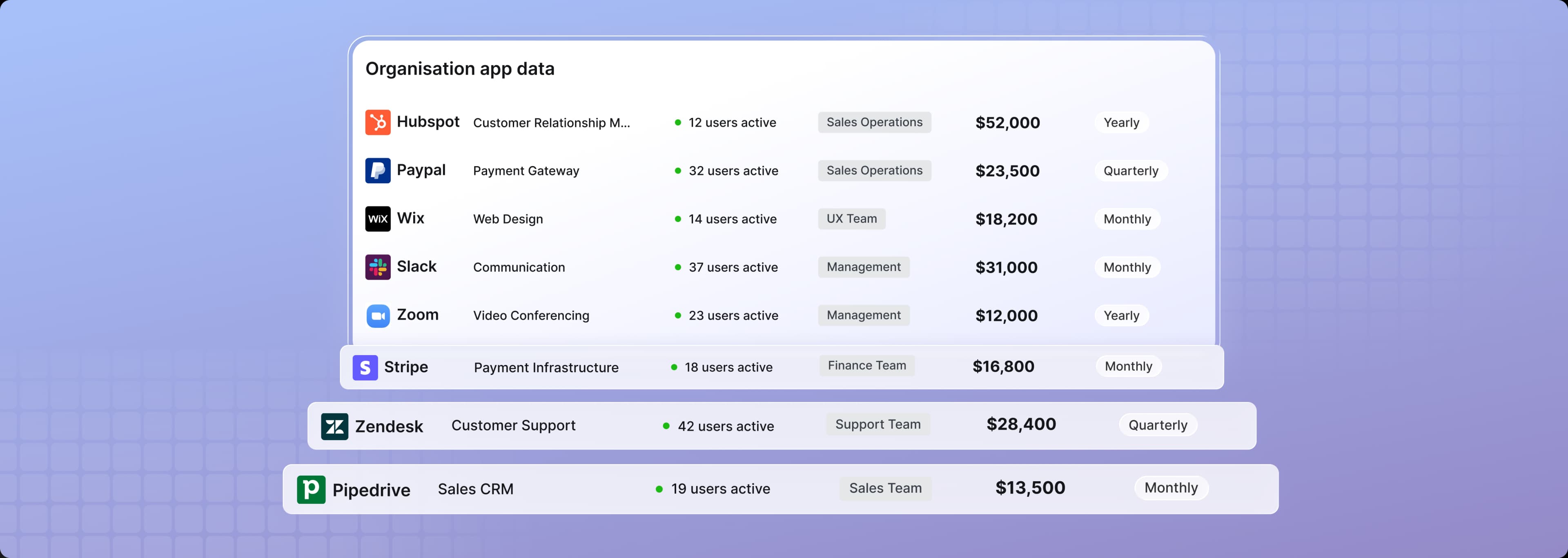Click the Sales Team tag
The width and height of the screenshot is (1568, 558).
click(x=885, y=488)
